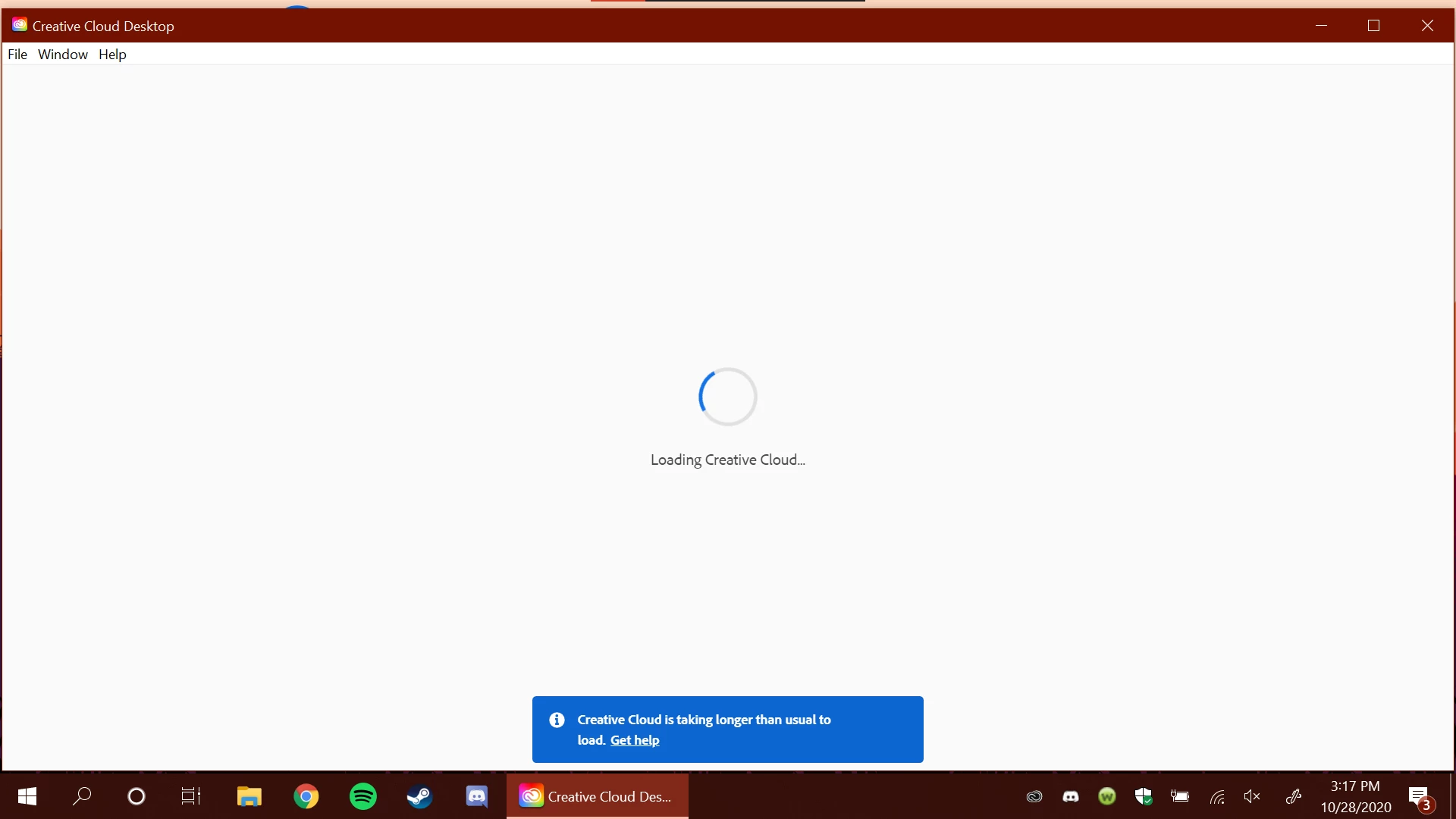
Task: Click Creative Cloud tray icon
Action: click(1034, 796)
